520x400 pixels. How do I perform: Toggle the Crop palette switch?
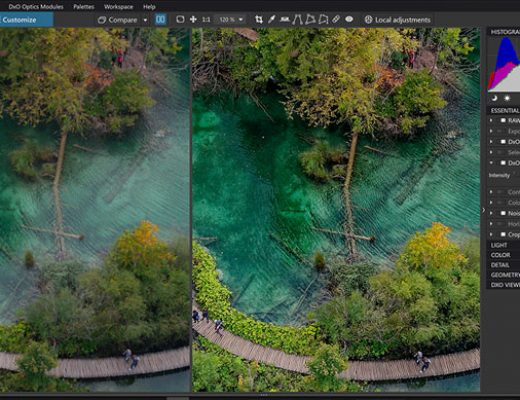503,234
